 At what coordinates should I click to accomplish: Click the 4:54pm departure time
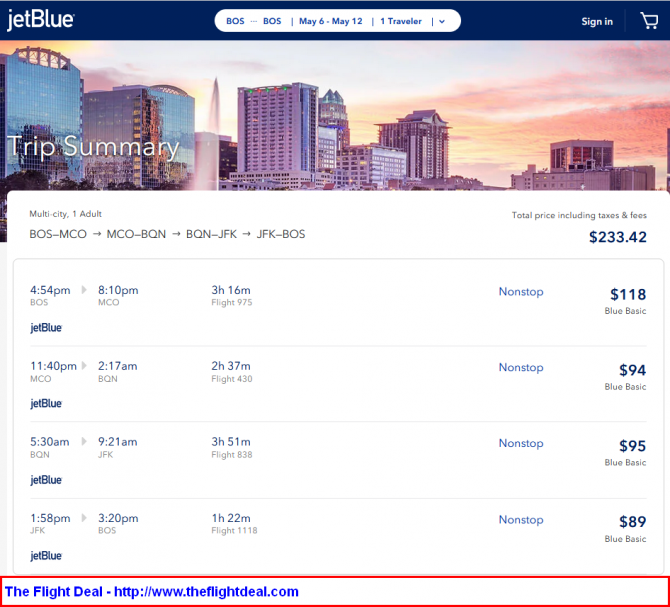click(x=50, y=290)
